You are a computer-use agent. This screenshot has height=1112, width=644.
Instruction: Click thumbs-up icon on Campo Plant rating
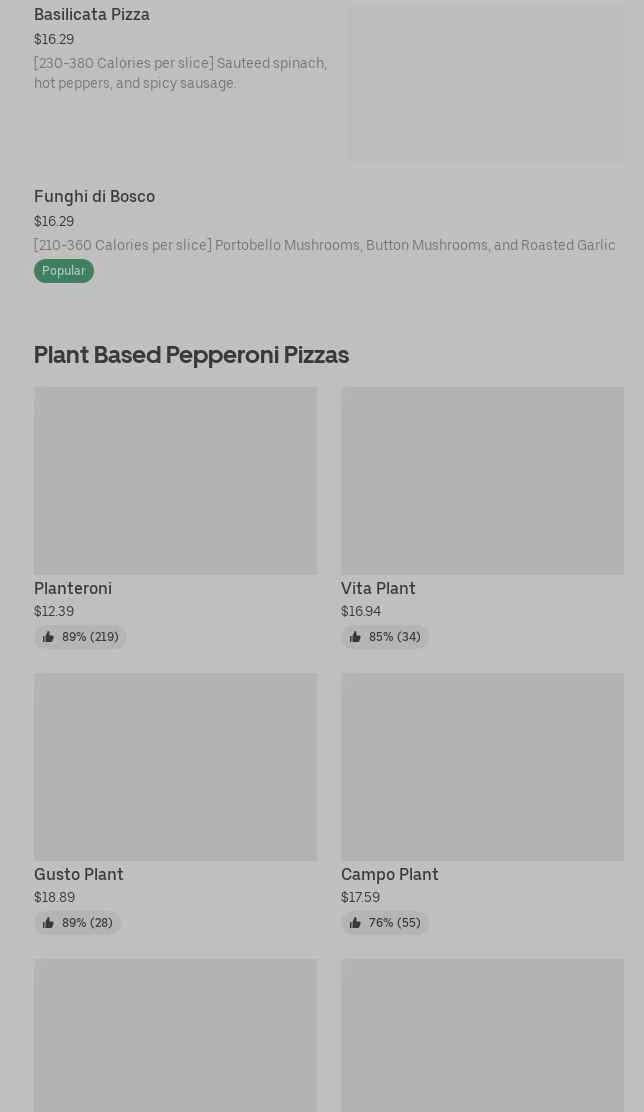[355, 923]
